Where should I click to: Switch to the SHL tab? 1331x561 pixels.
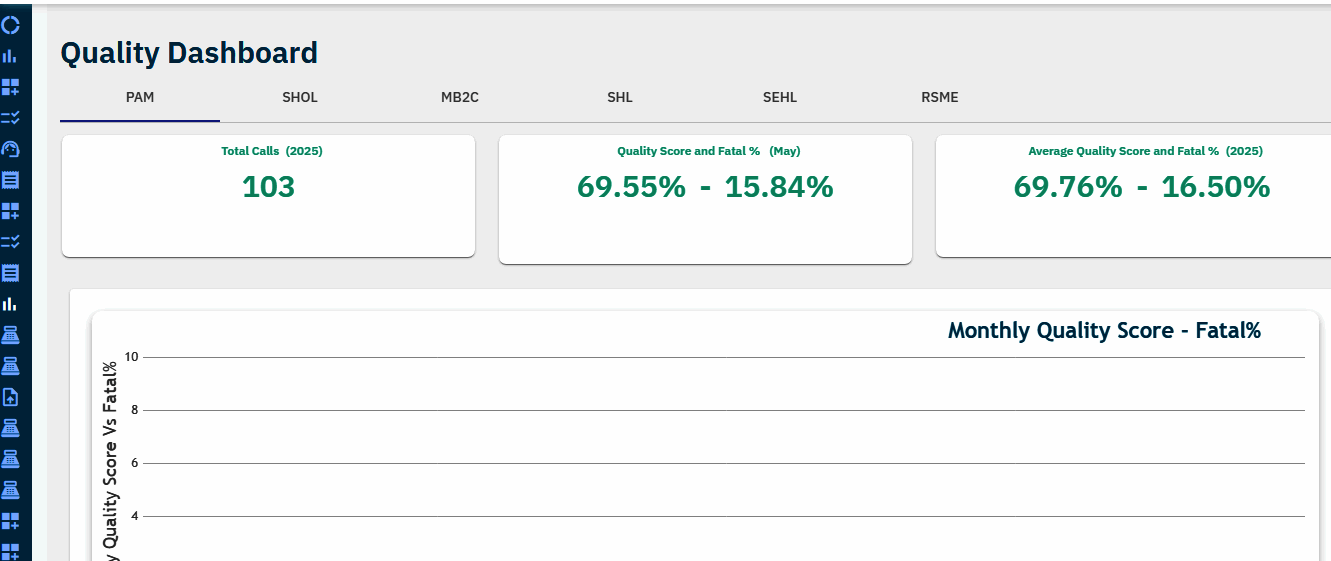pyautogui.click(x=620, y=98)
